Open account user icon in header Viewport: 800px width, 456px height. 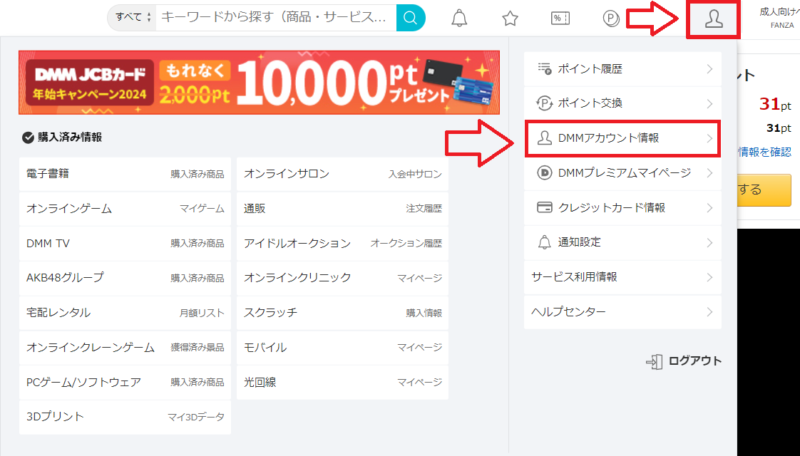tap(713, 19)
